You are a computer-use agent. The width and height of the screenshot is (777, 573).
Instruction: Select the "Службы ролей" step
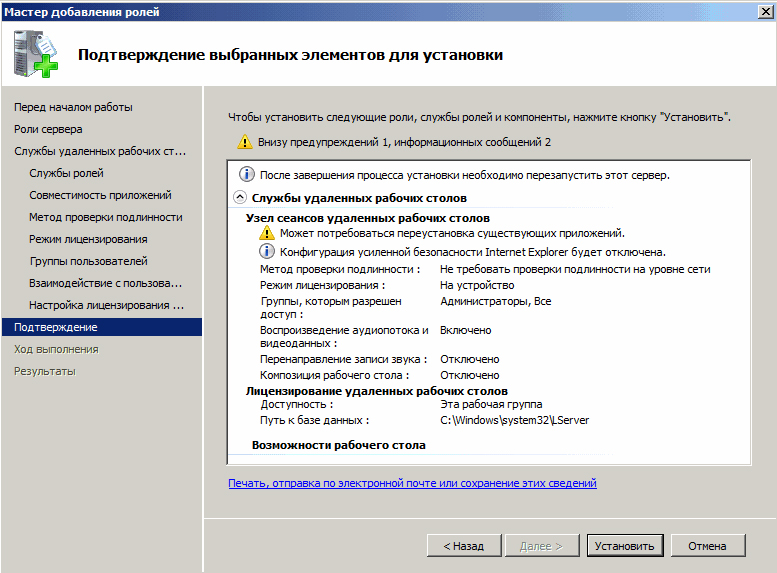[66, 173]
